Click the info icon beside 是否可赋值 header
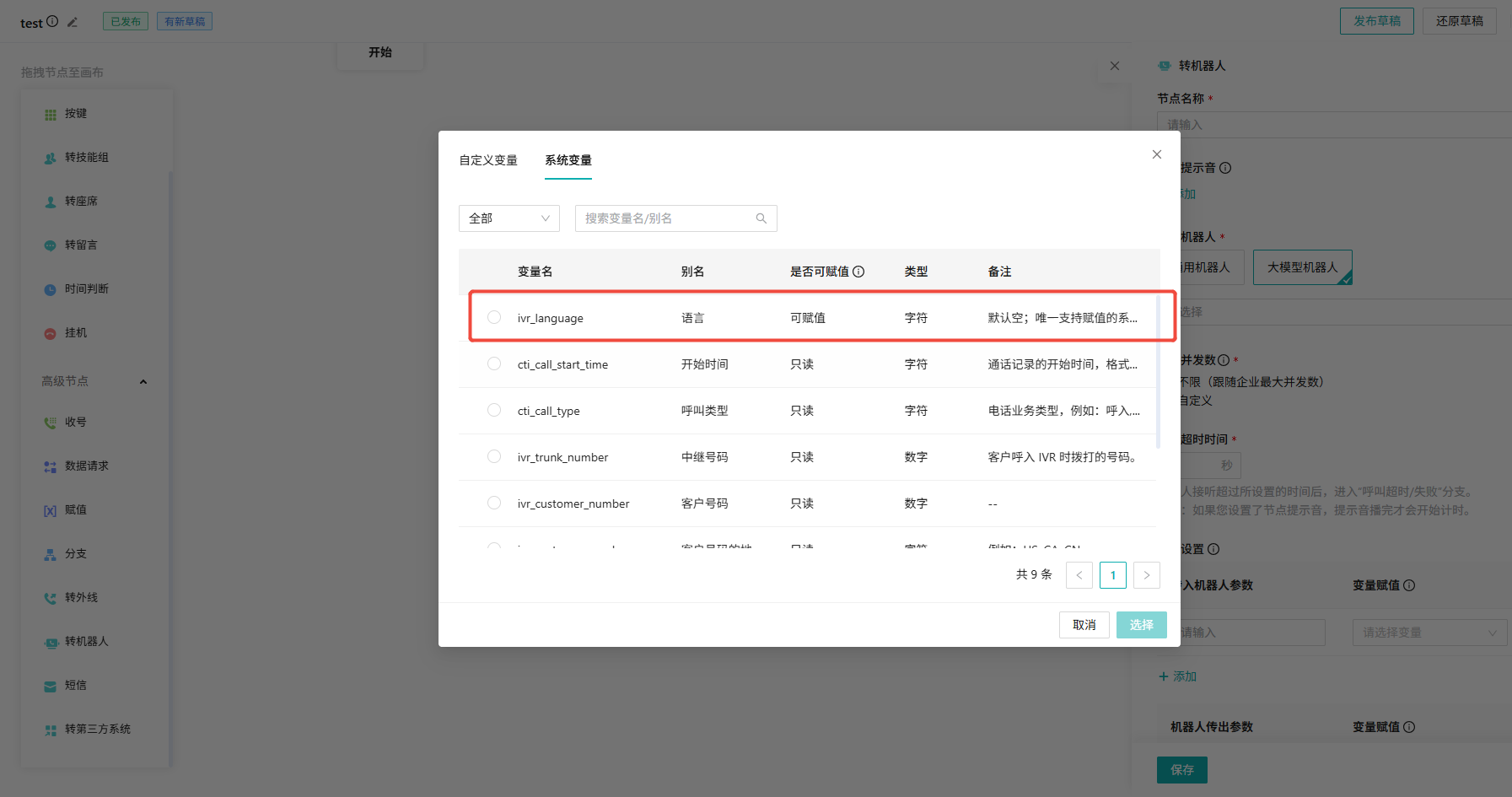This screenshot has width=1512, height=797. point(858,272)
